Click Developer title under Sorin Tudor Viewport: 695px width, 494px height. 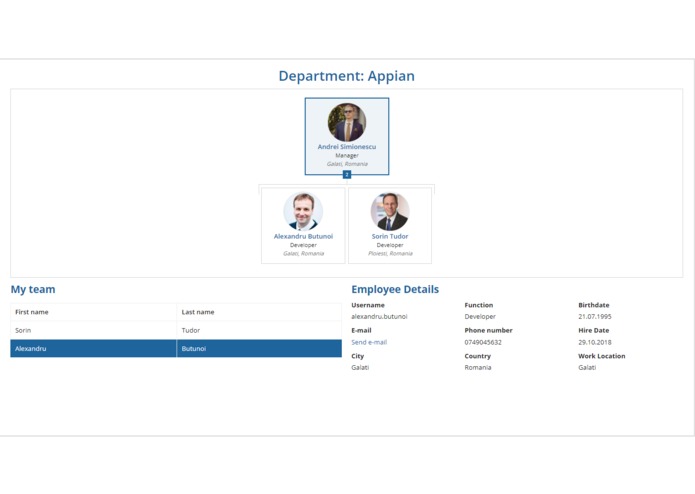[x=390, y=245]
